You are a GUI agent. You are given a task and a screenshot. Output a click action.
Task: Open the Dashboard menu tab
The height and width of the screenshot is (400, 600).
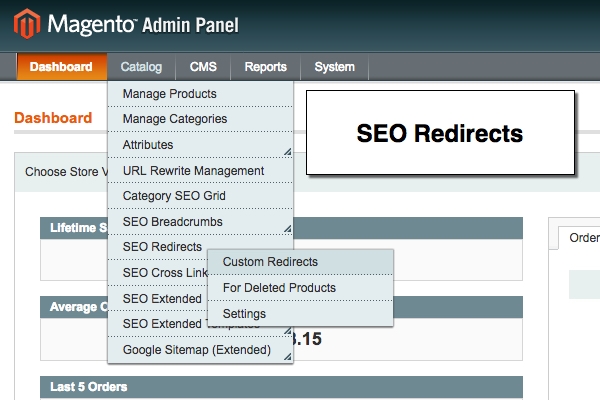(x=61, y=67)
